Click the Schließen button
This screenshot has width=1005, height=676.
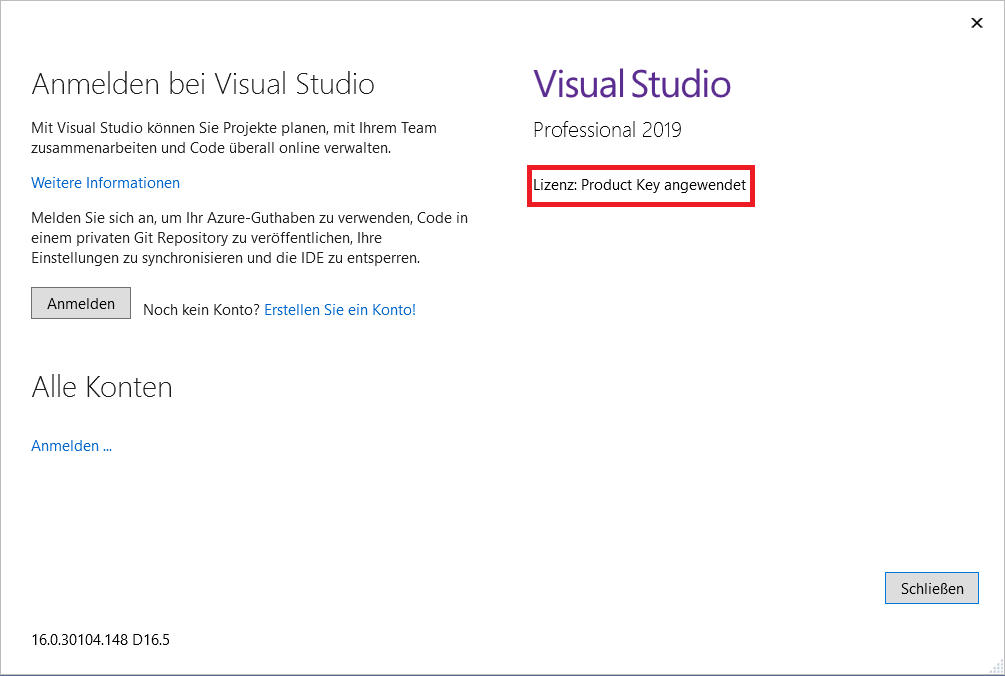[x=932, y=588]
